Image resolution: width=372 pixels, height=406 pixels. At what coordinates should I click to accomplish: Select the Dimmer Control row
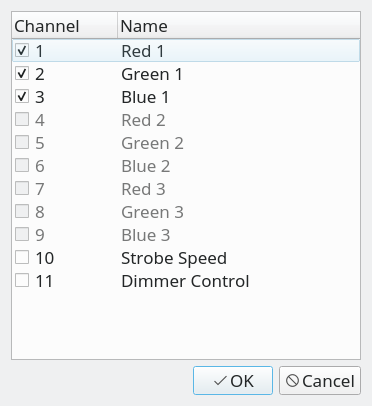click(x=186, y=281)
